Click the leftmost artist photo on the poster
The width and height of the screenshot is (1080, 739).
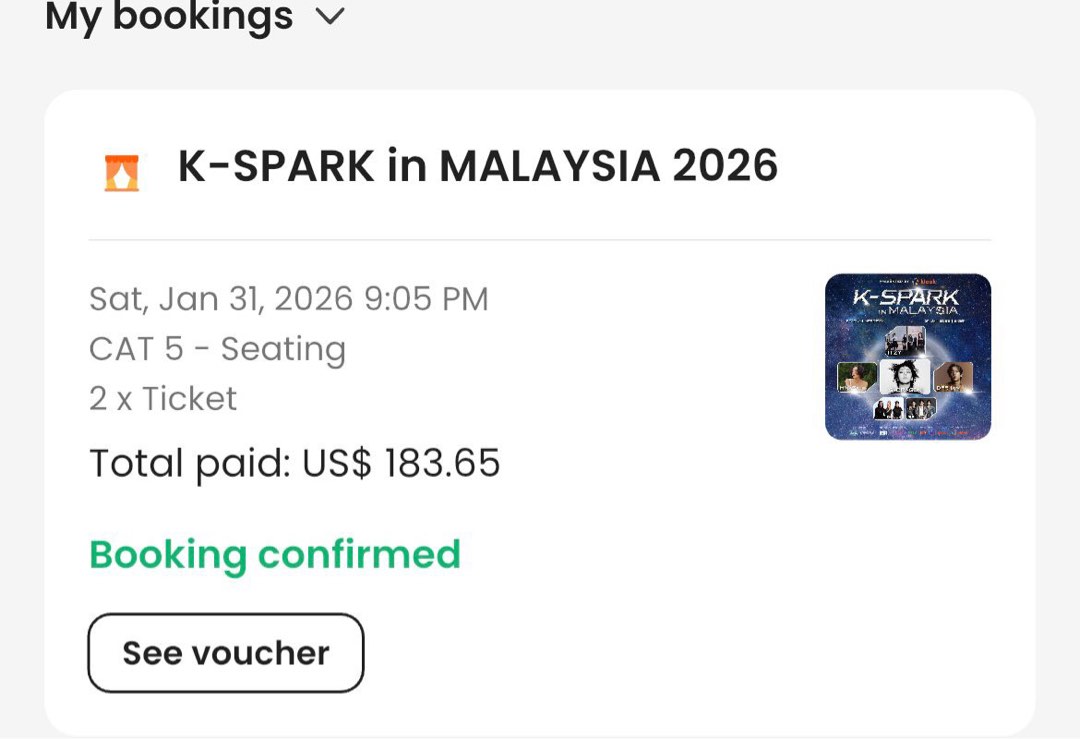point(855,376)
